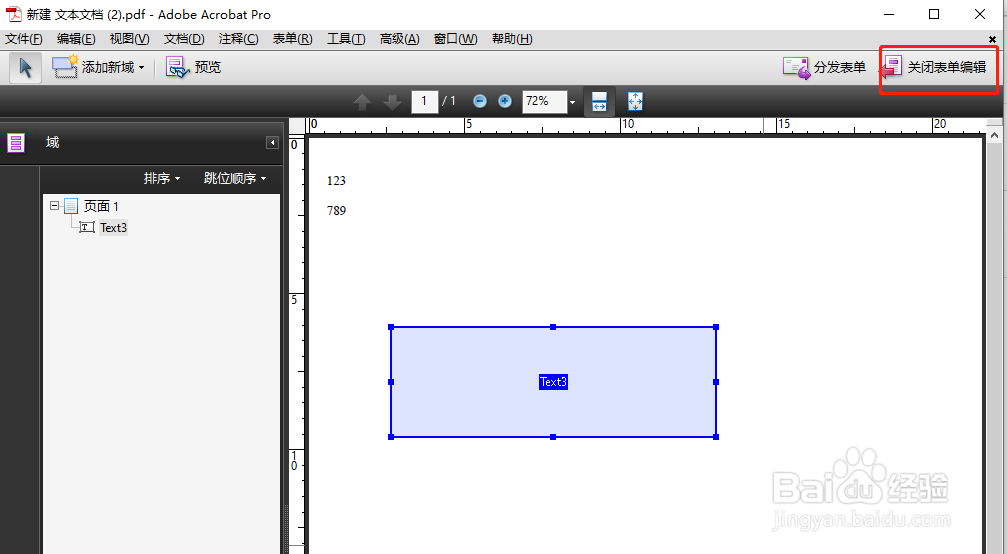Open the Document (文档) menu
1007x554 pixels.
coord(184,39)
